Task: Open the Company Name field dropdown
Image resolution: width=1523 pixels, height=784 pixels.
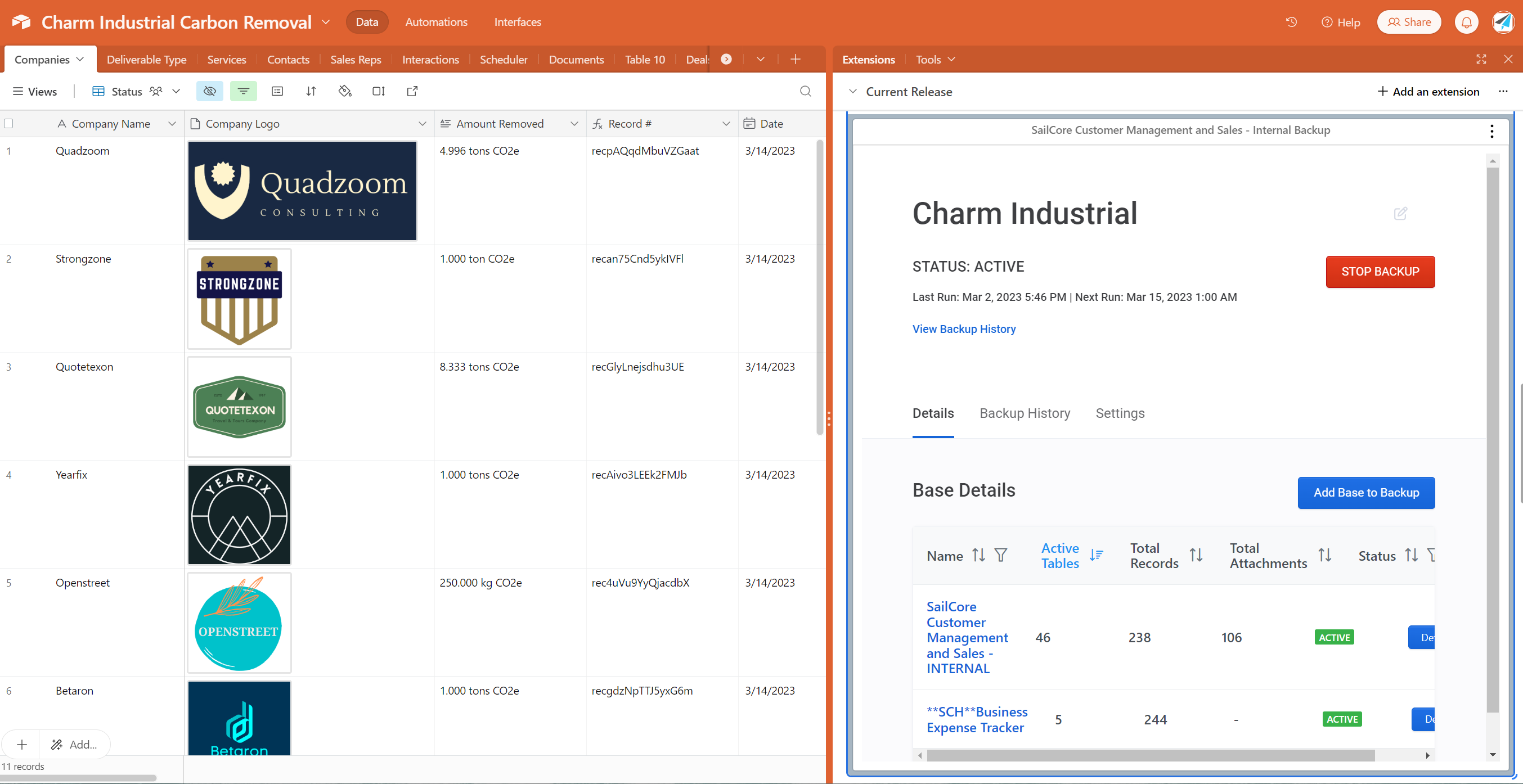Action: tap(172, 124)
